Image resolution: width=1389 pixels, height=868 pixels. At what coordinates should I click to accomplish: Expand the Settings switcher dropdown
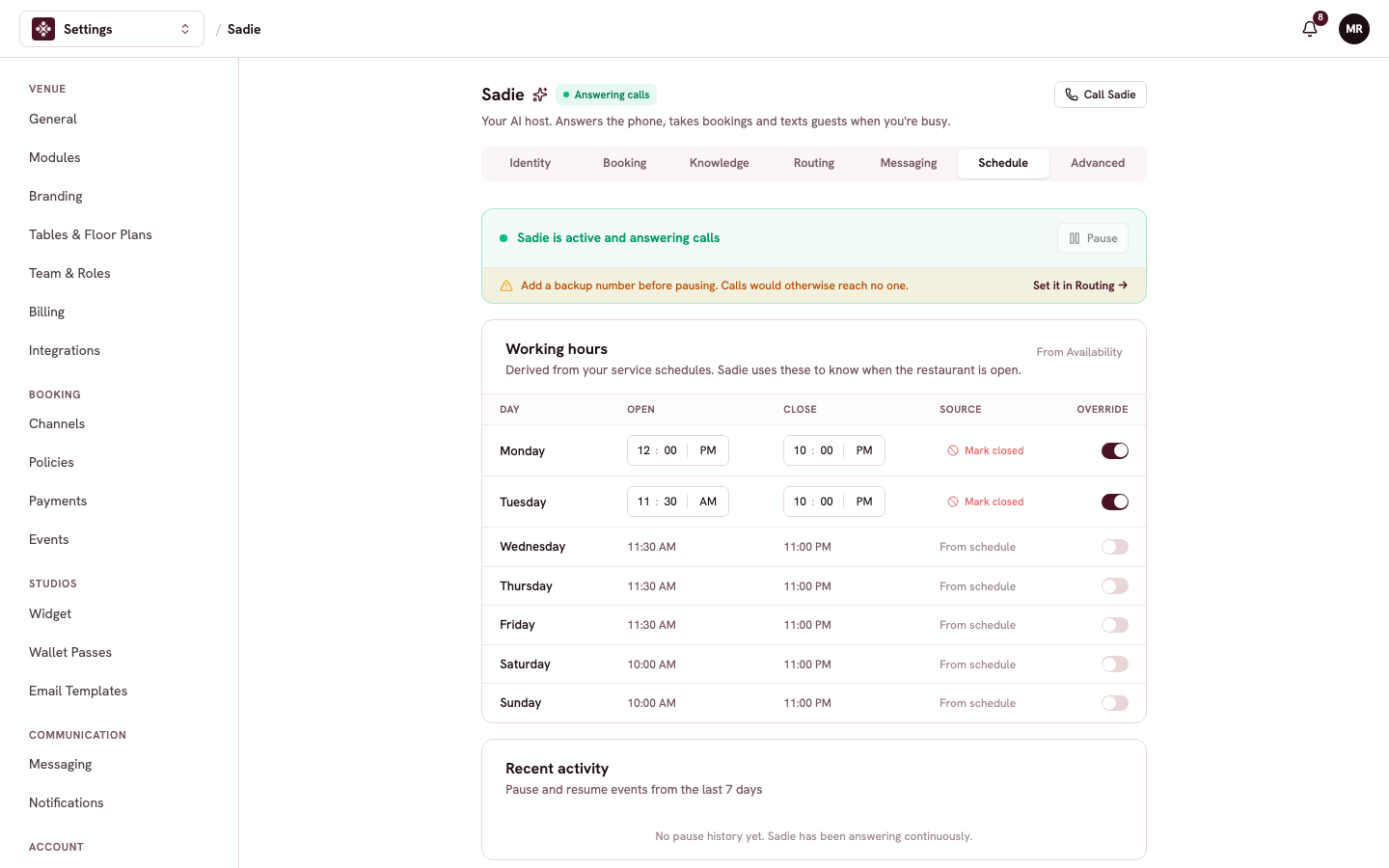pyautogui.click(x=112, y=29)
